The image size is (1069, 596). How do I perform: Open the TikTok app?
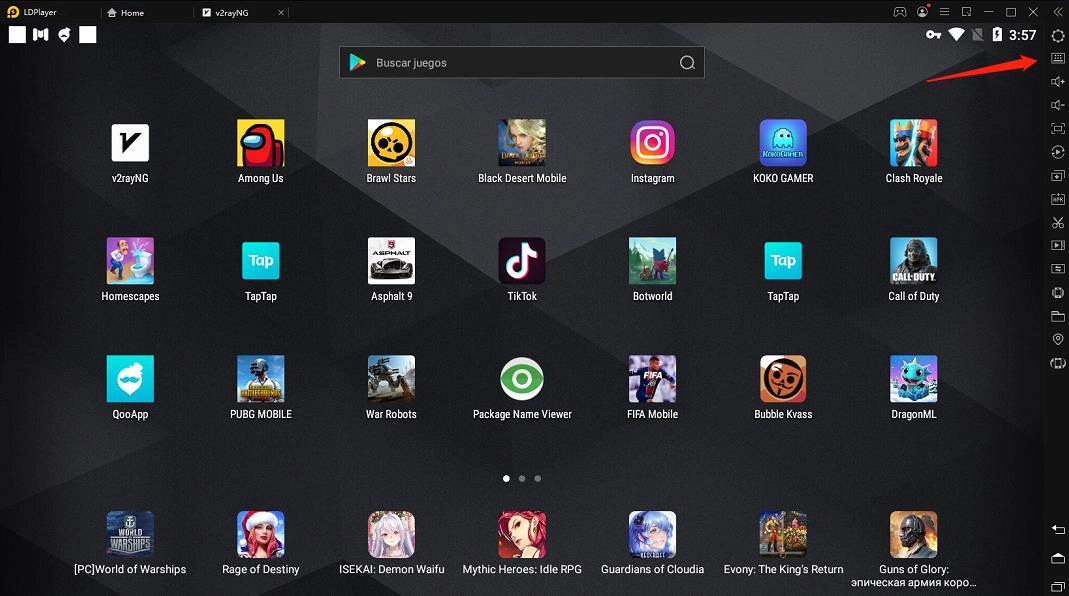[522, 260]
